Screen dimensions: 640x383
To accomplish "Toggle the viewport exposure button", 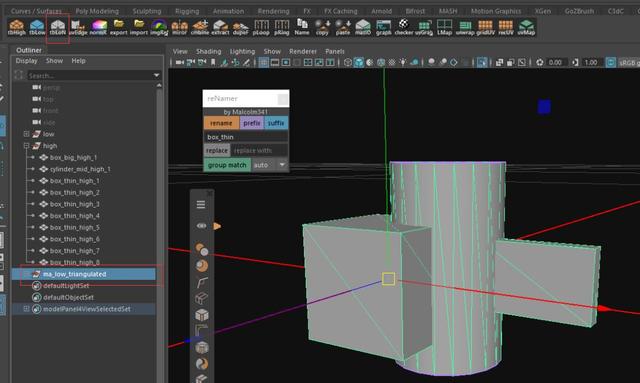I will click(x=540, y=62).
